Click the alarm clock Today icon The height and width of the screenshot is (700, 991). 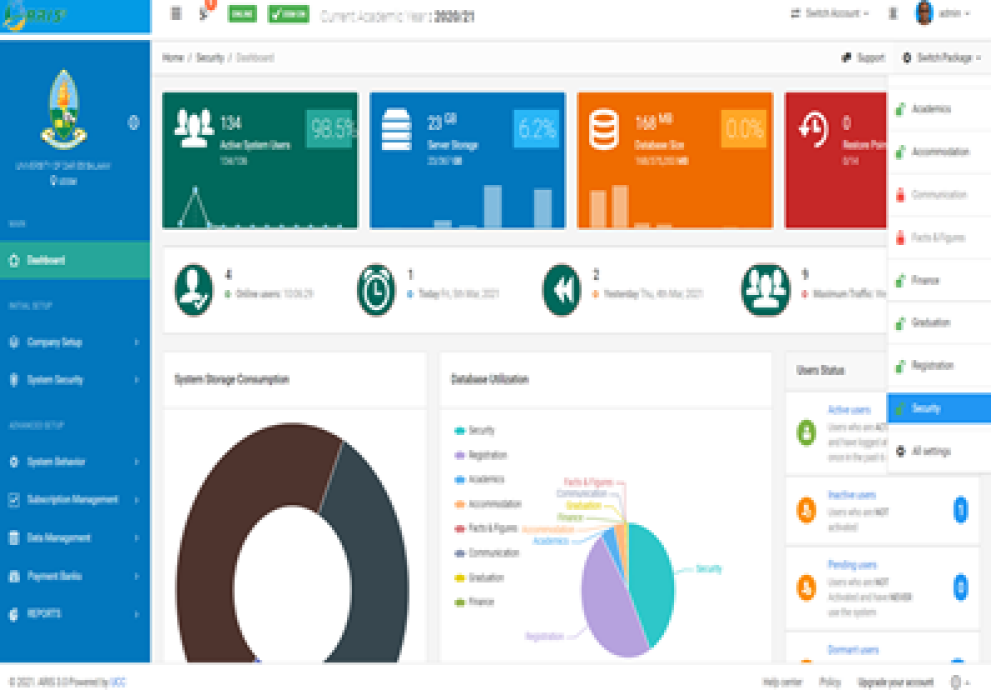(x=376, y=289)
